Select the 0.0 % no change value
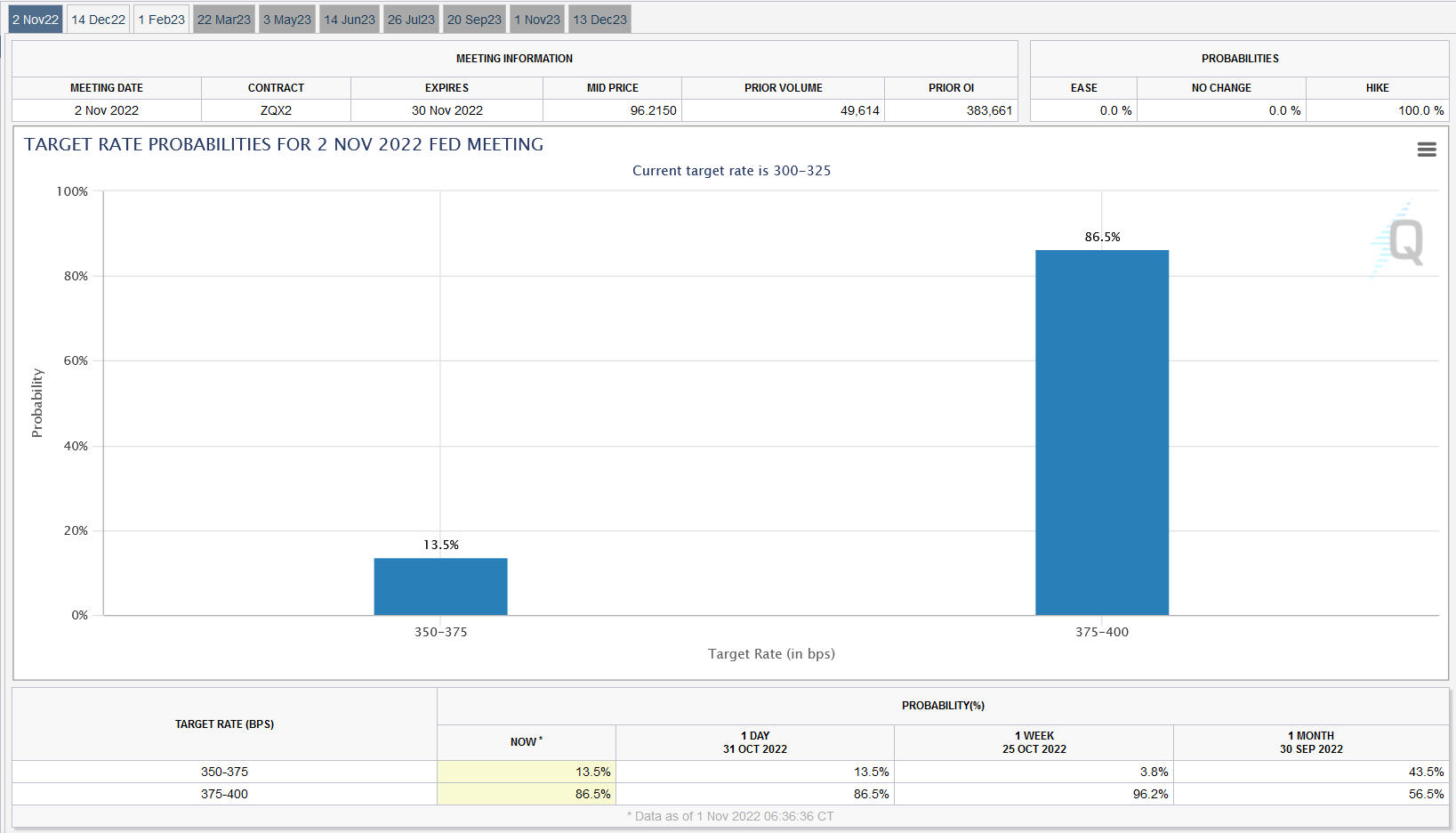This screenshot has height=833, width=1456. (1284, 110)
